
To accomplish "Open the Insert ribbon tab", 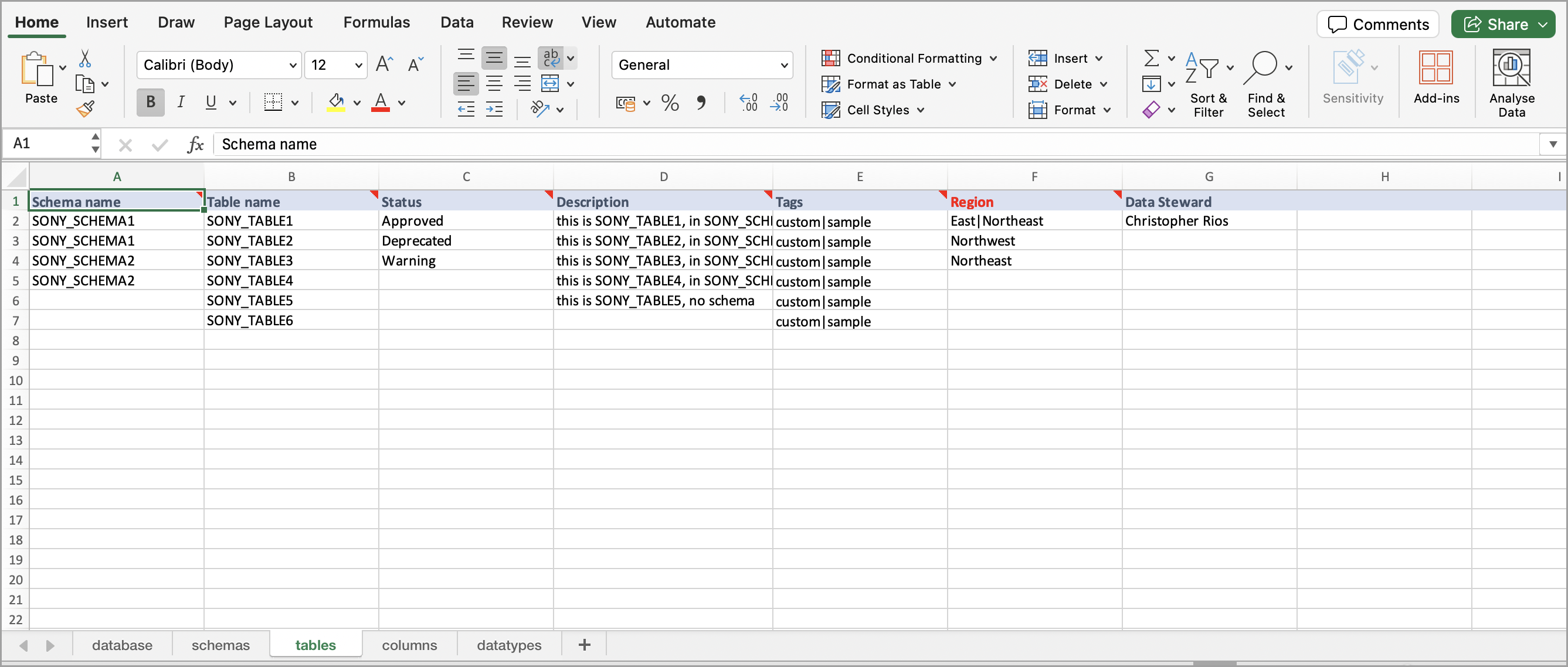I will (x=107, y=22).
